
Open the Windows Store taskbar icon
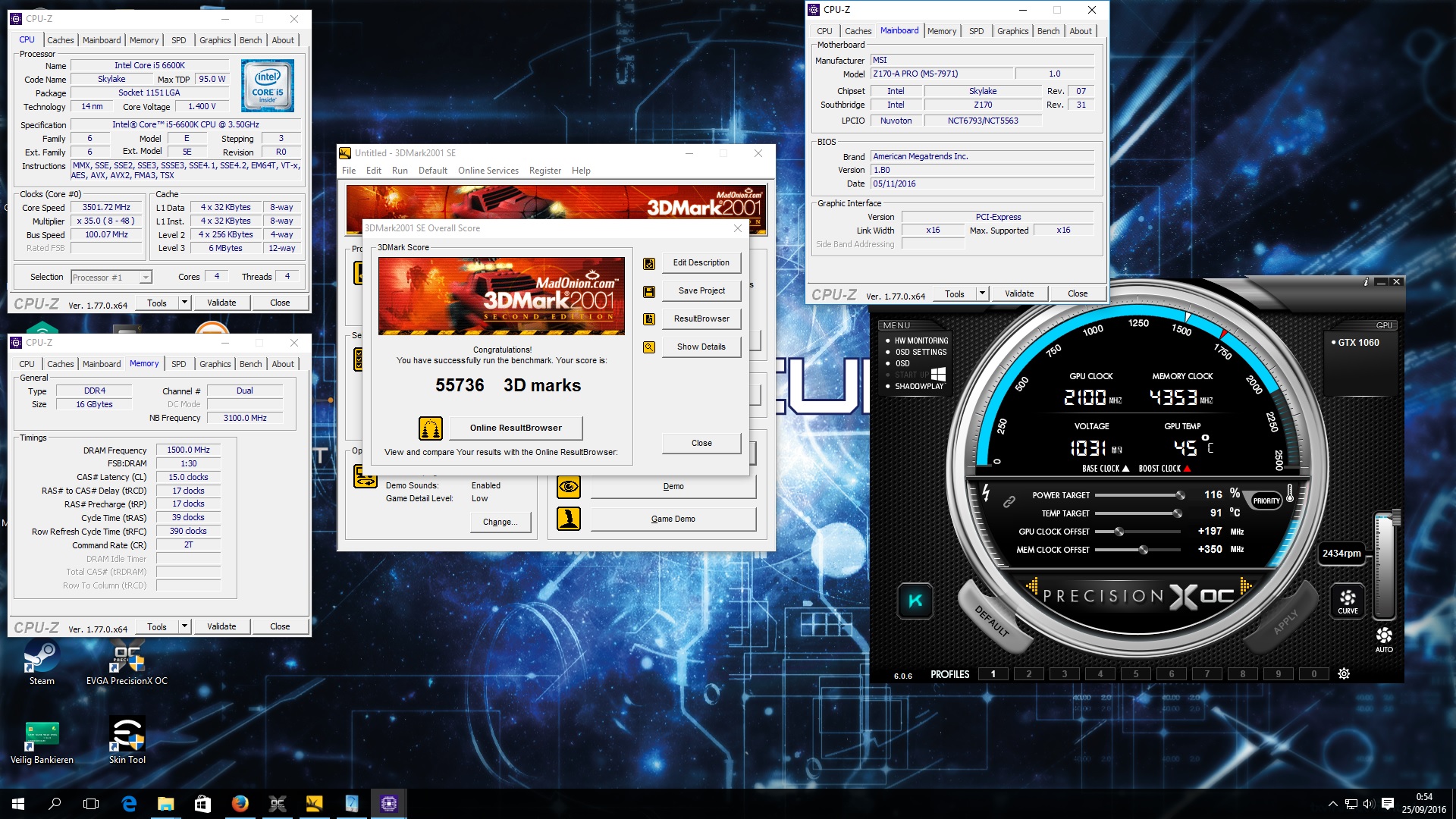pos(202,803)
